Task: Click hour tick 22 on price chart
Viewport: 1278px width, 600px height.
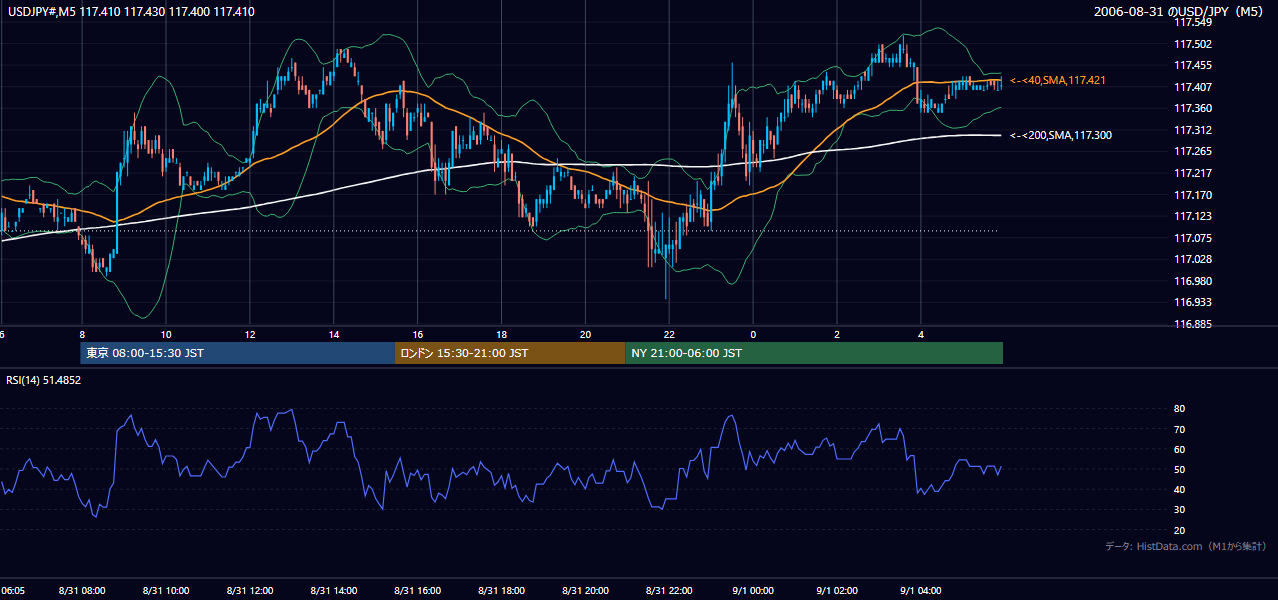Action: point(669,335)
